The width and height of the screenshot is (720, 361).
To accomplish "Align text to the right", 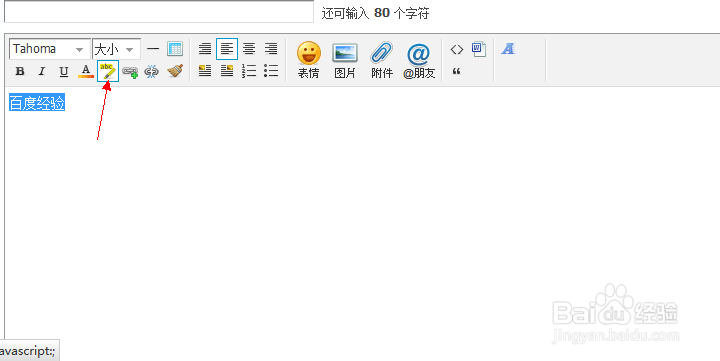I will pos(271,49).
